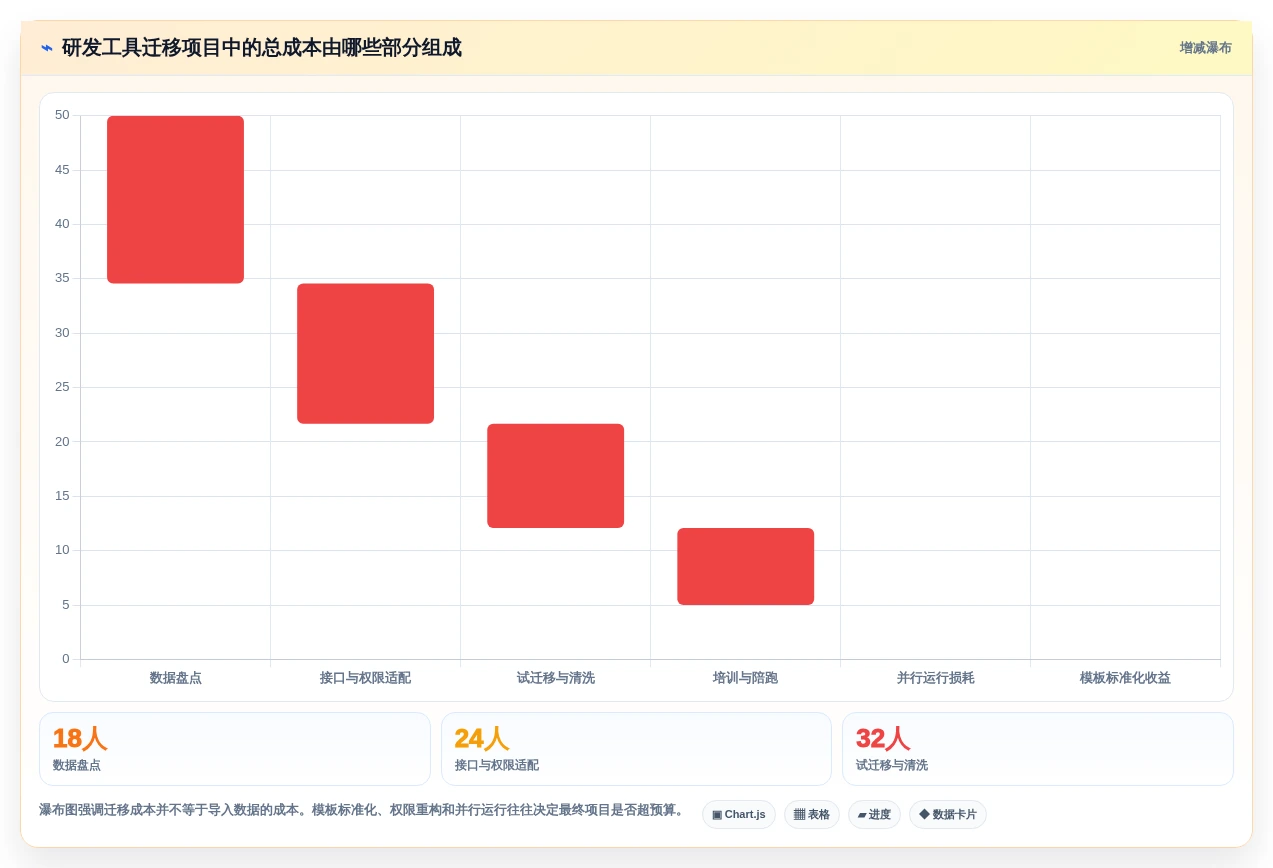This screenshot has width=1273, height=868.
Task: Click the footnote starting with 瀑布图强调迁移成本
Action: (364, 810)
